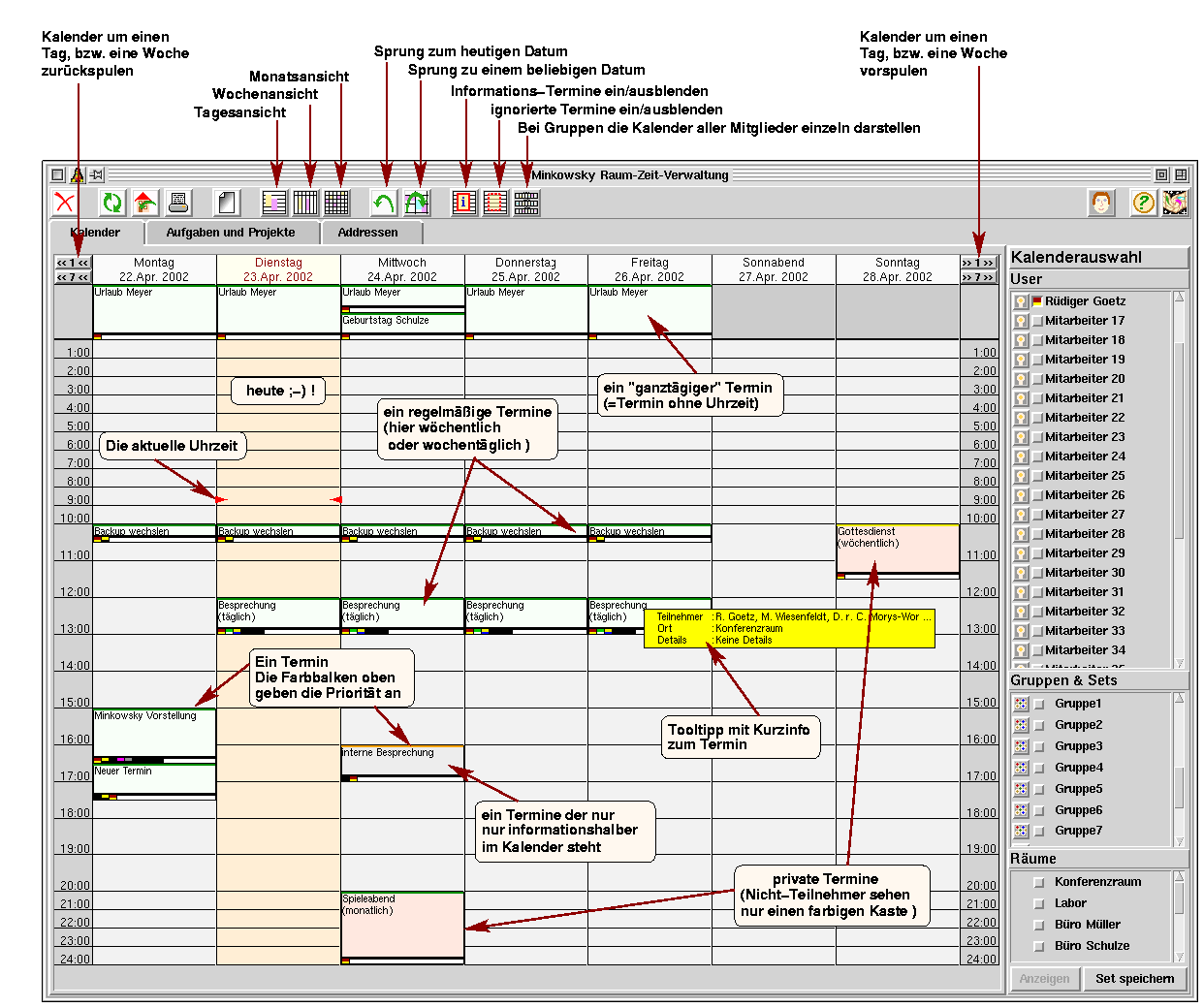Select the Minkowsky Vorstellung appointment on Monday

(154, 736)
